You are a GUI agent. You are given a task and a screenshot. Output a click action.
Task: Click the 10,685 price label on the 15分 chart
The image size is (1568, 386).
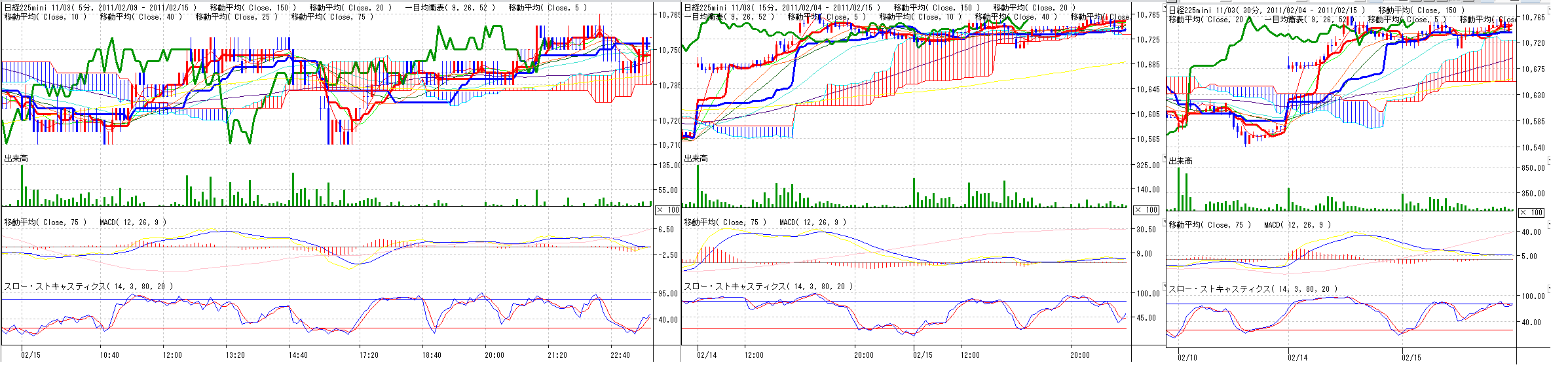point(1147,65)
